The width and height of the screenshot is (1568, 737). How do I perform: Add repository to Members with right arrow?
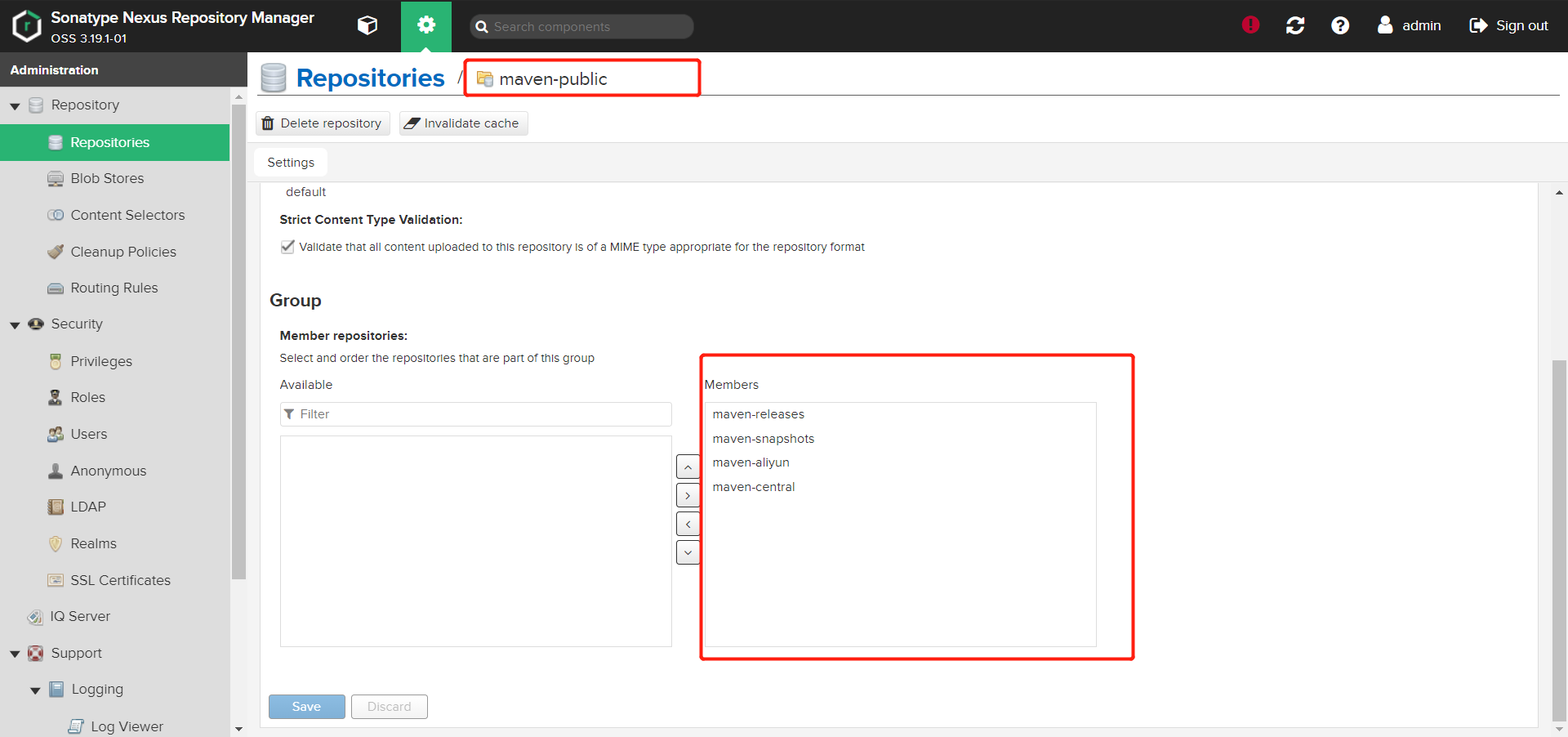point(688,495)
